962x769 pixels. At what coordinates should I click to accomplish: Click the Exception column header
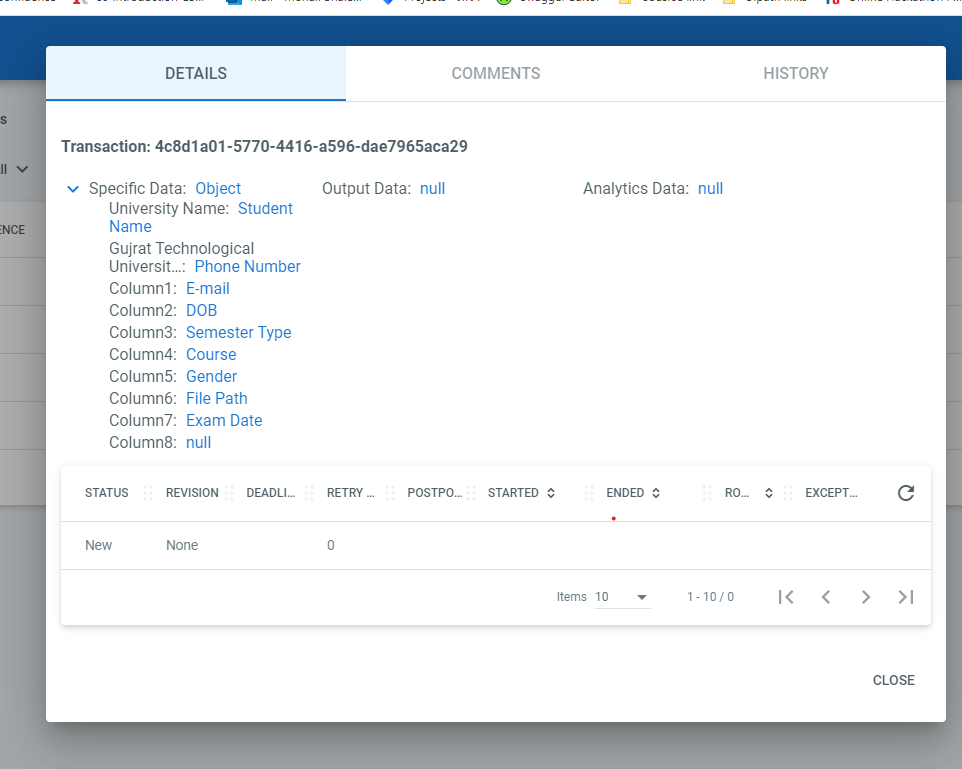click(x=831, y=493)
